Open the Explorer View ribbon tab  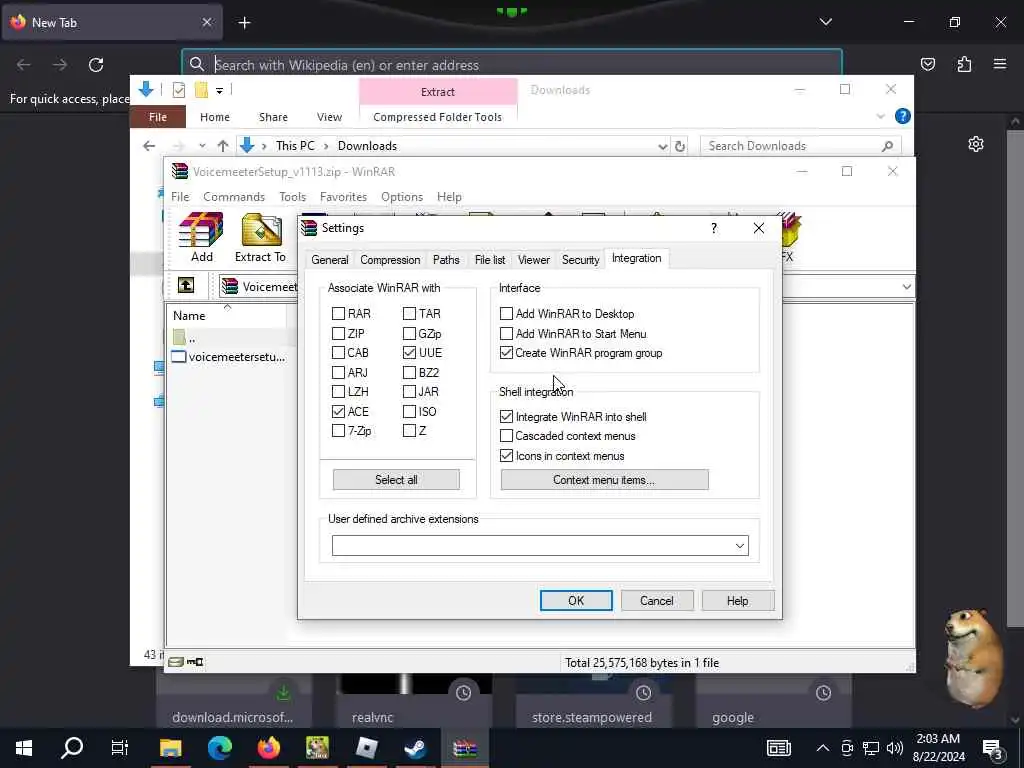(329, 117)
